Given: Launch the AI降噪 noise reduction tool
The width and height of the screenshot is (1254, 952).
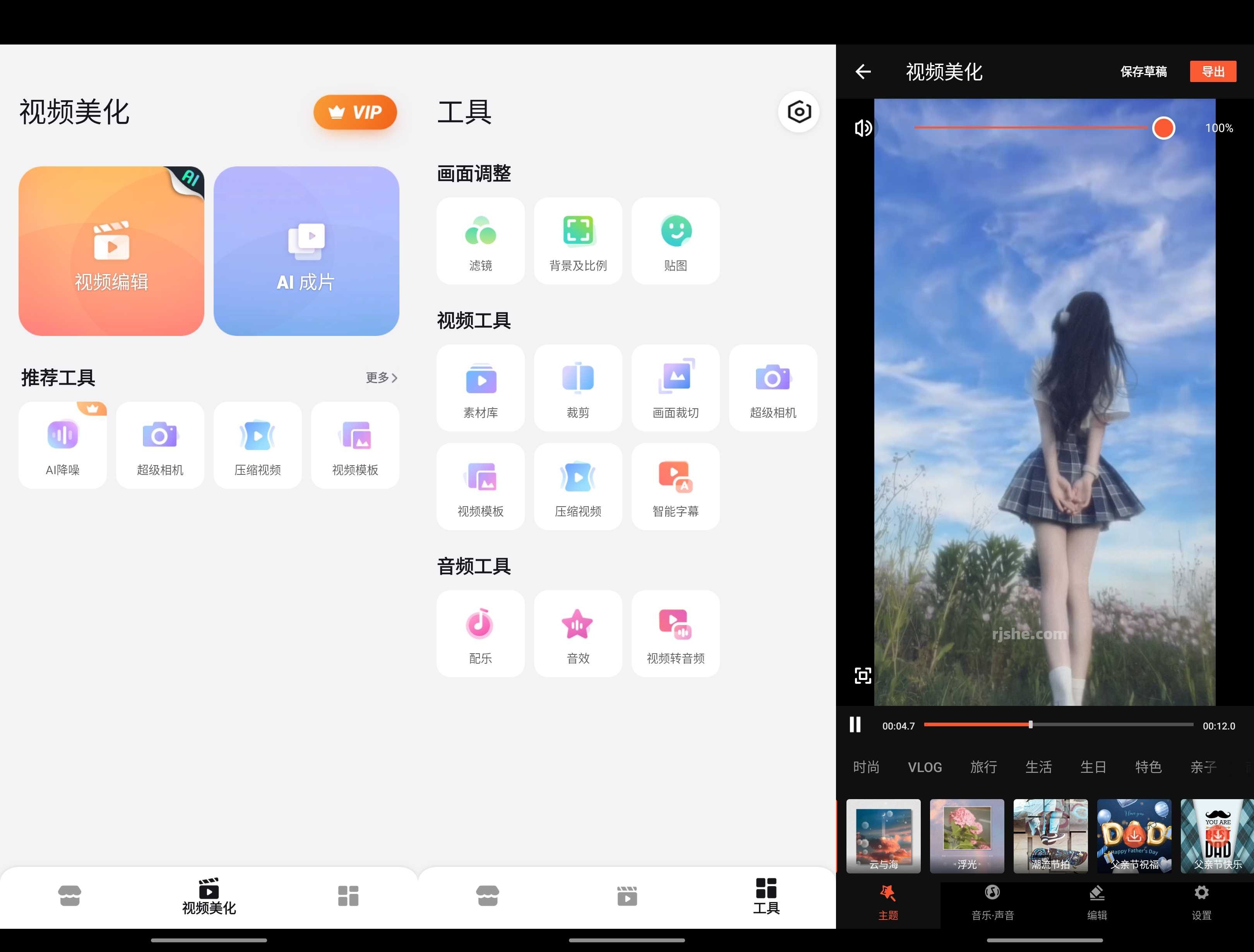Looking at the screenshot, I should pyautogui.click(x=62, y=445).
